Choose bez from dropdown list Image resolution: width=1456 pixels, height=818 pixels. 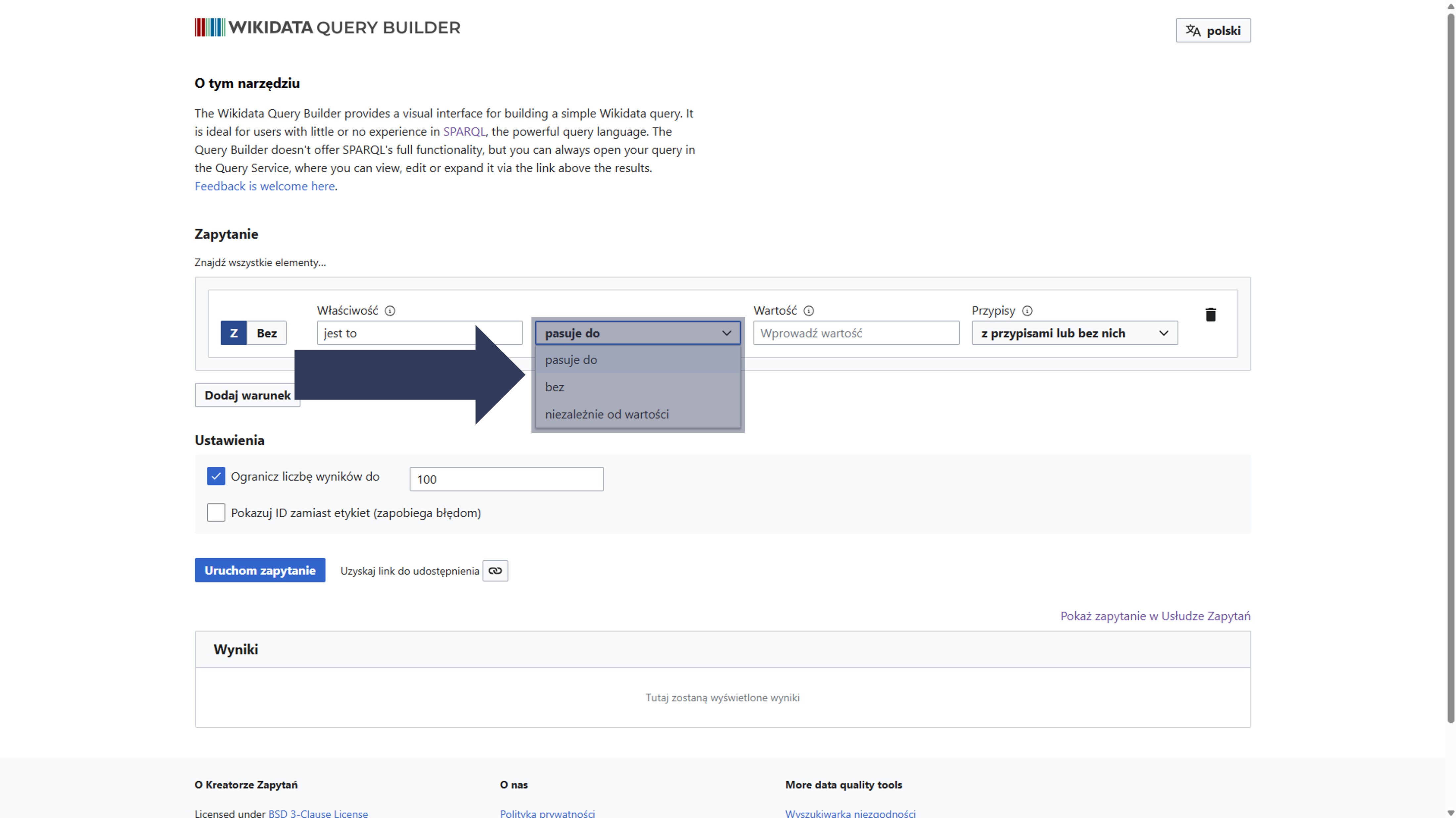click(555, 387)
